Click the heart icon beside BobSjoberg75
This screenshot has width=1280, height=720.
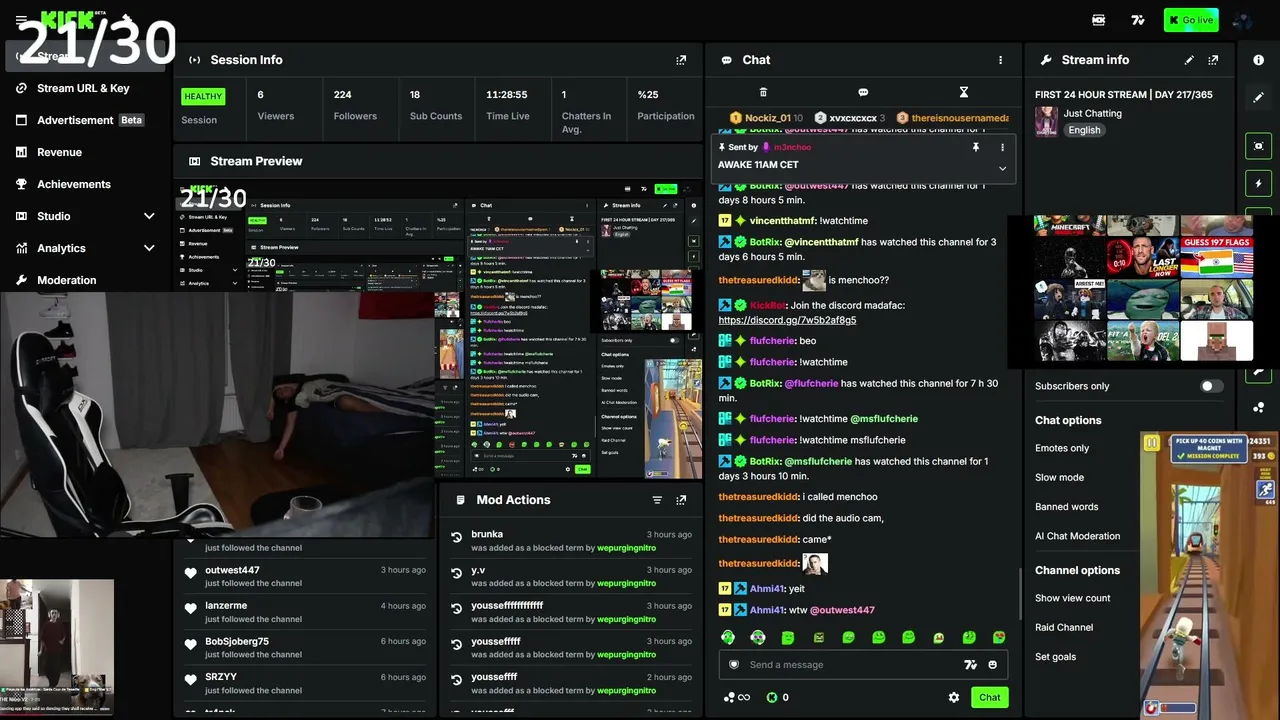(x=191, y=644)
